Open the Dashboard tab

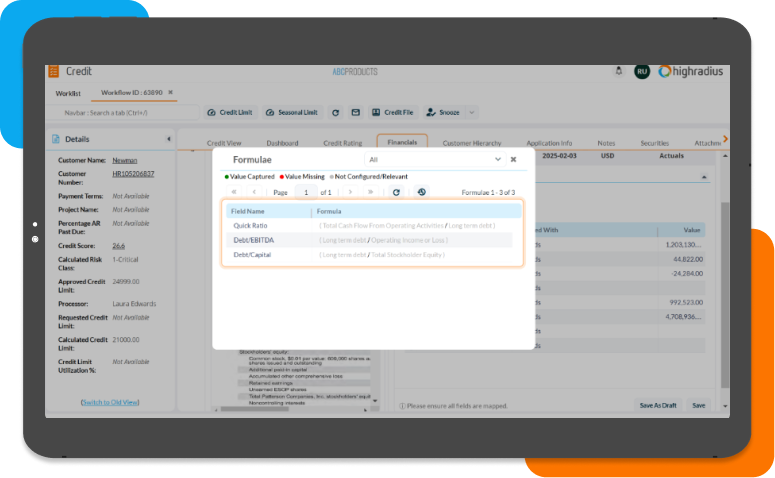coord(282,143)
